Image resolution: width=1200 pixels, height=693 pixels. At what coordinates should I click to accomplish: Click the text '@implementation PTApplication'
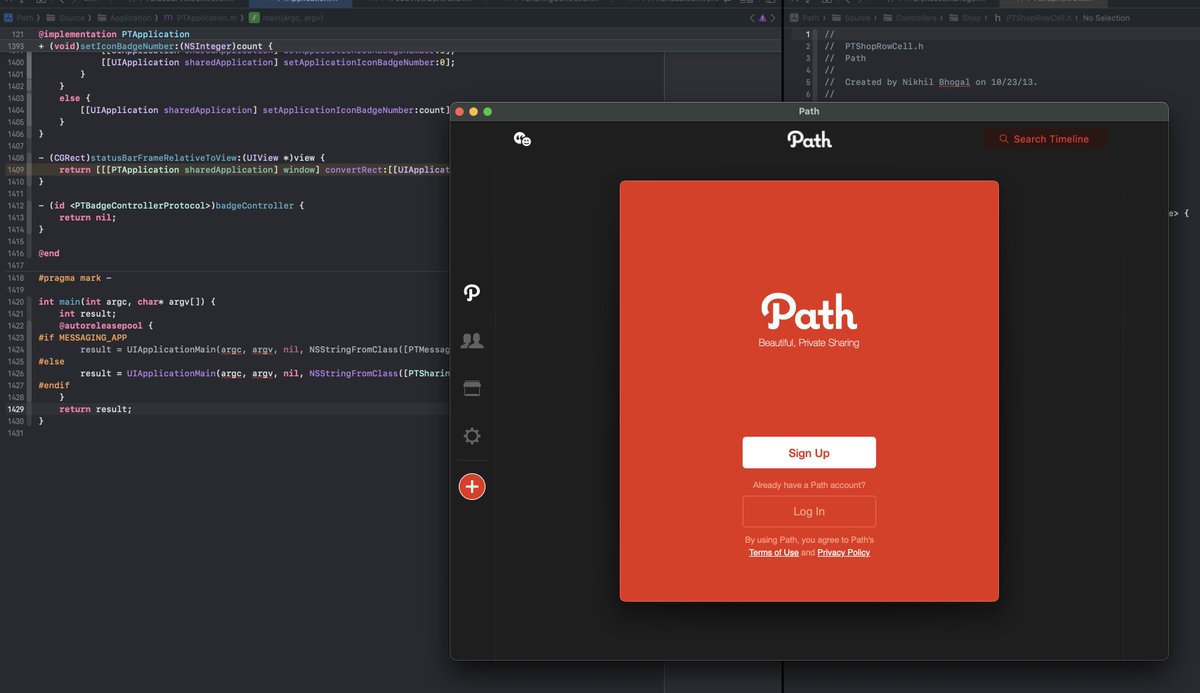click(113, 34)
